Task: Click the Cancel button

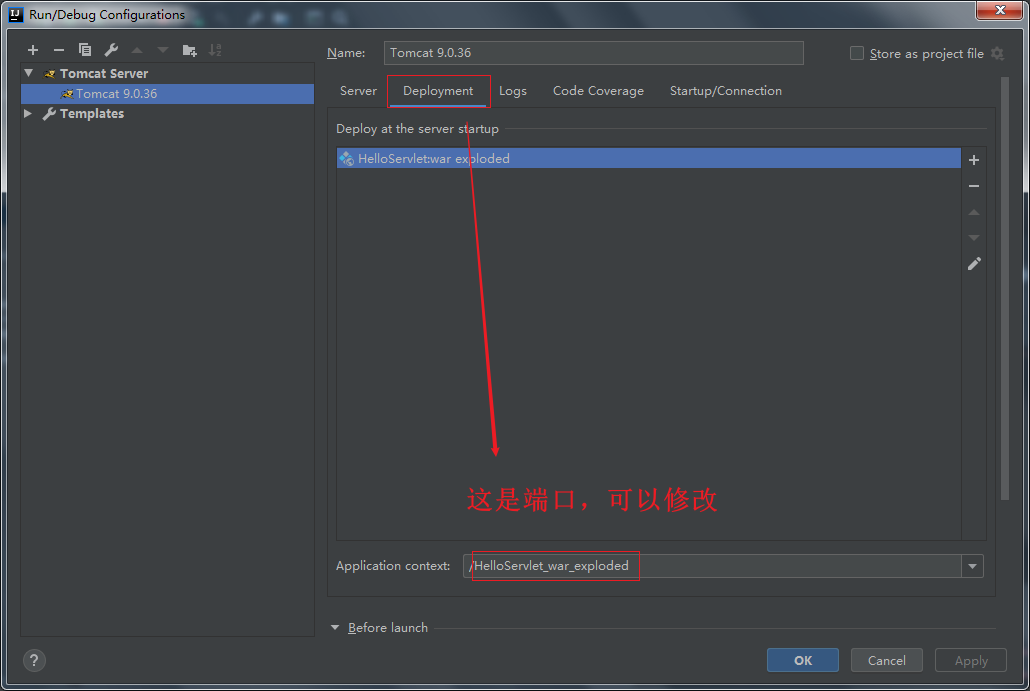Action: [x=887, y=660]
